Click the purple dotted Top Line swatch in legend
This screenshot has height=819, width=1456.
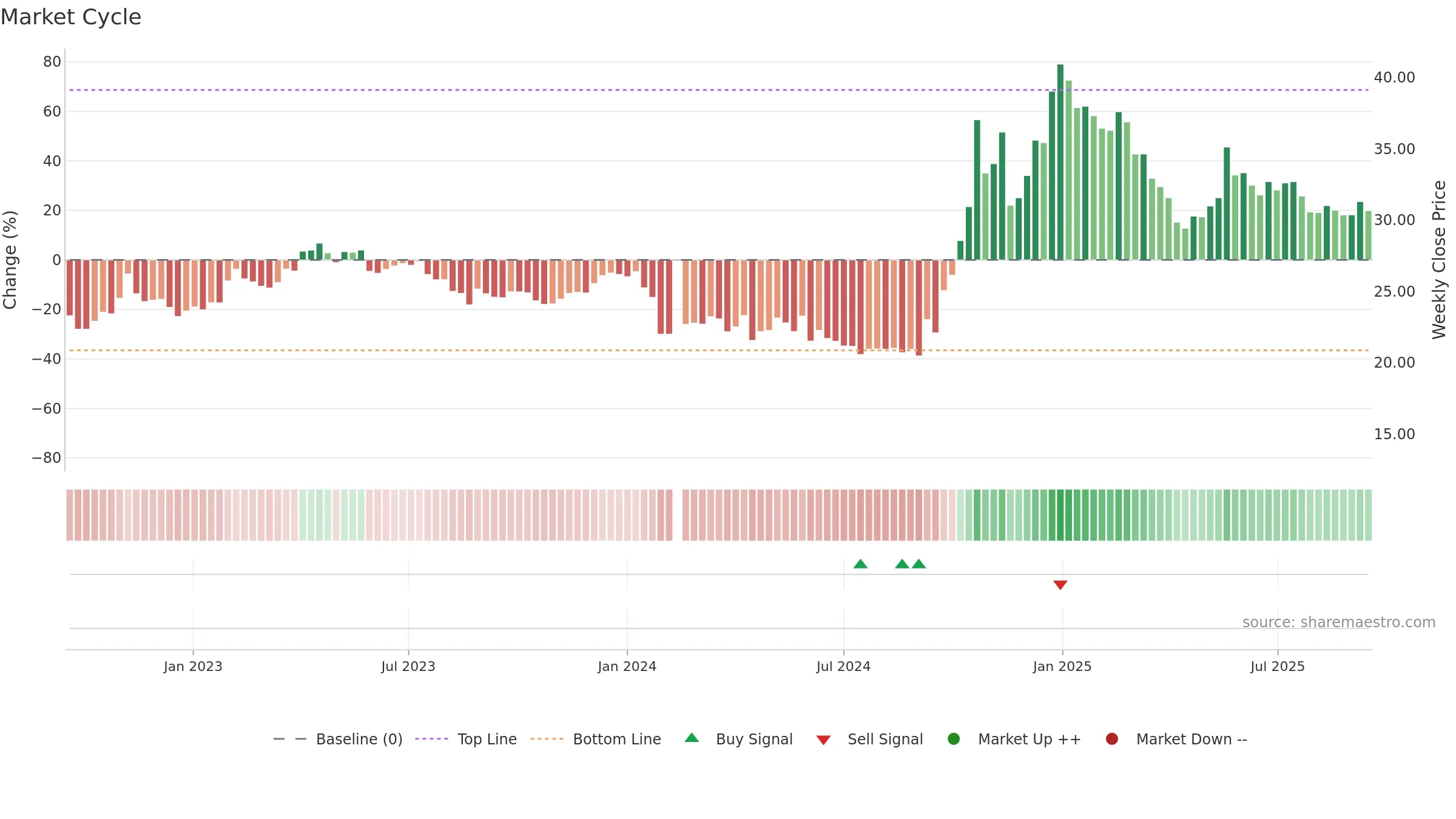431,739
